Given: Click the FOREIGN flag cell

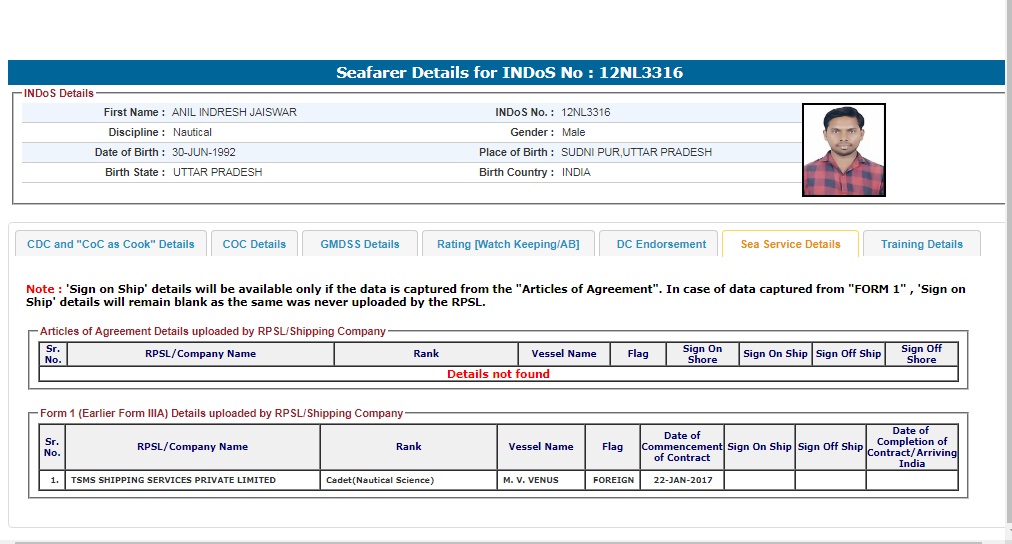Looking at the screenshot, I should coord(612,480).
